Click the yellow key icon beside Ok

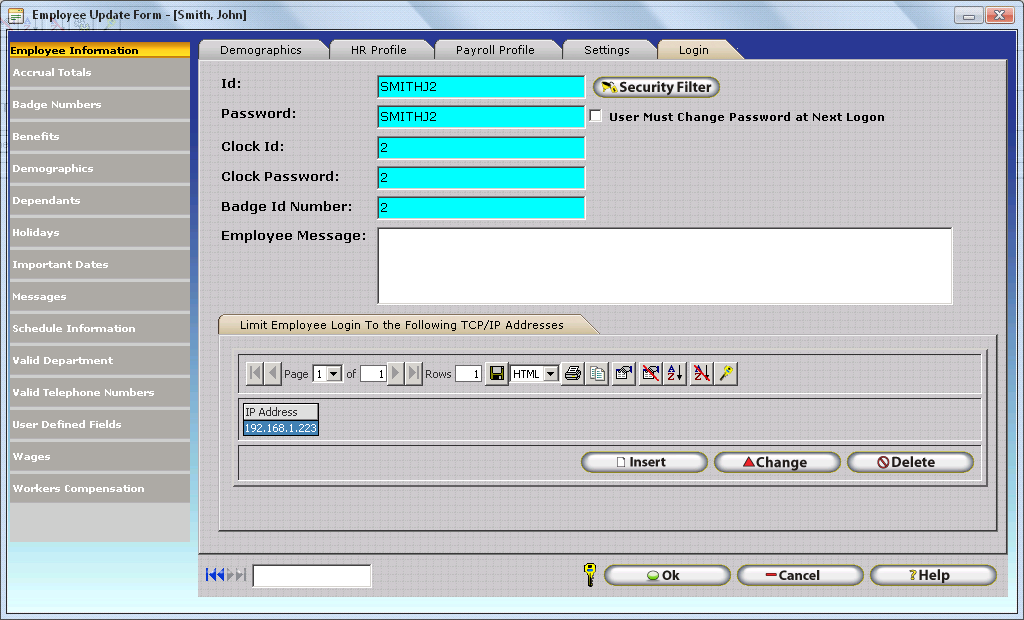coord(590,575)
